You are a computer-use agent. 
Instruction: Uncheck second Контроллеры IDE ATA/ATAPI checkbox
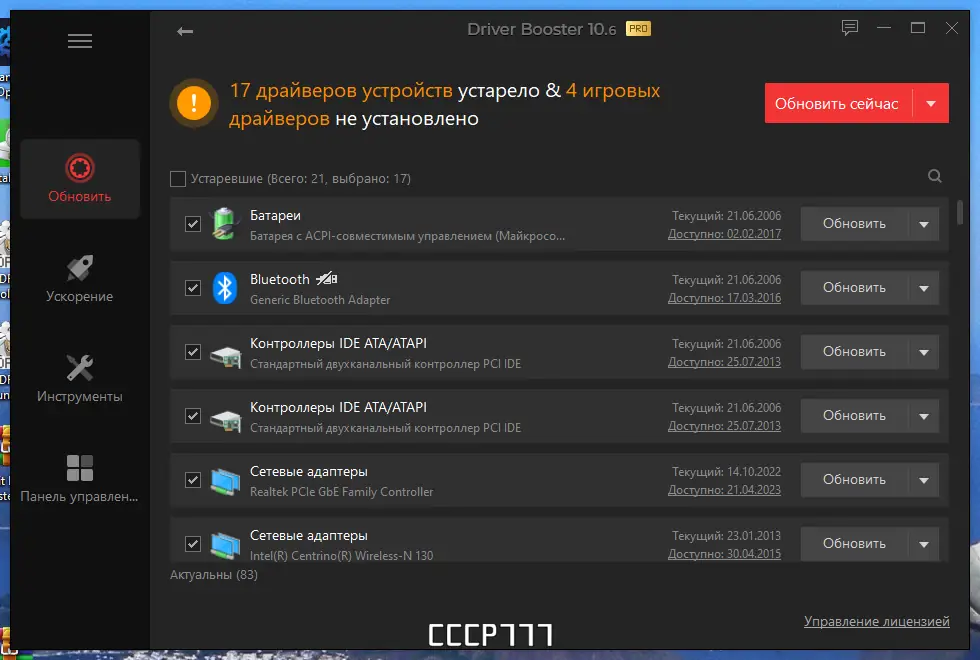193,416
